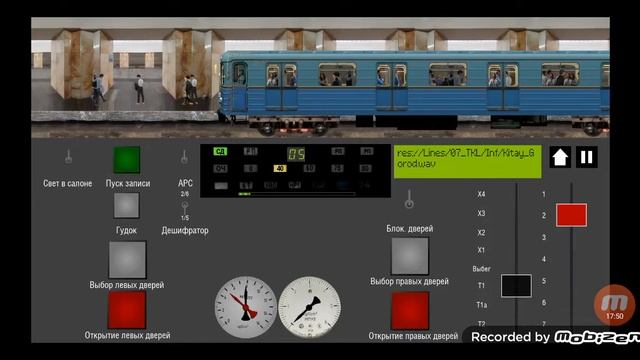
Task: Open right doors with red button
Action: (410, 311)
